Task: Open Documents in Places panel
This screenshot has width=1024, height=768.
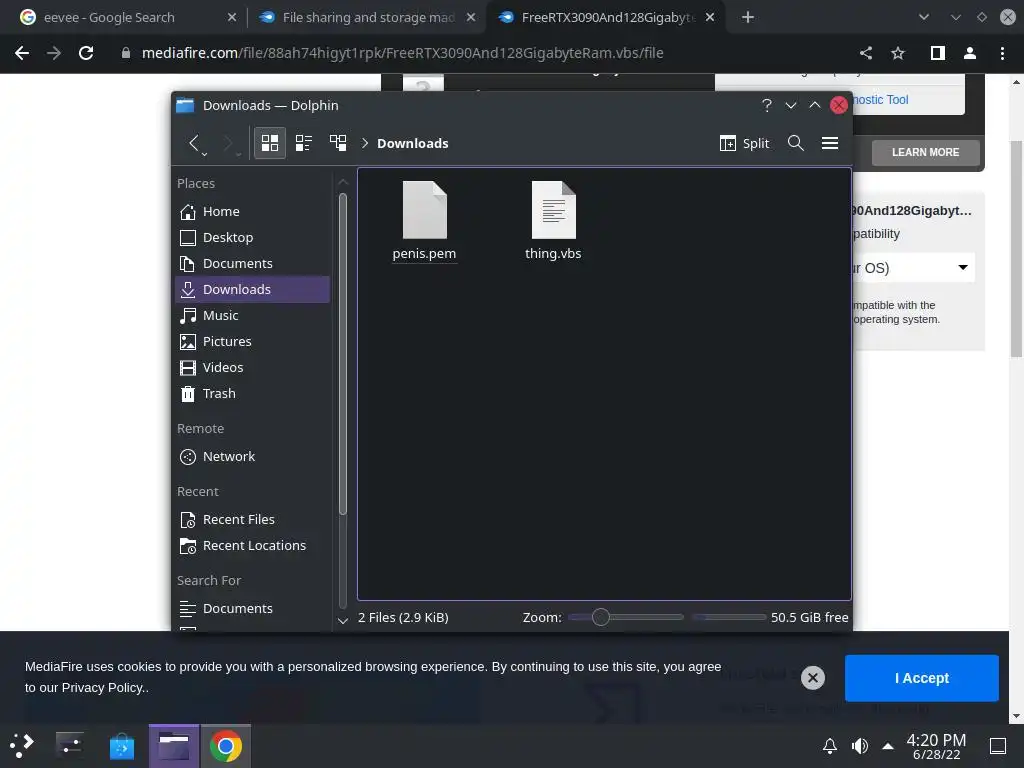Action: pyautogui.click(x=252, y=264)
